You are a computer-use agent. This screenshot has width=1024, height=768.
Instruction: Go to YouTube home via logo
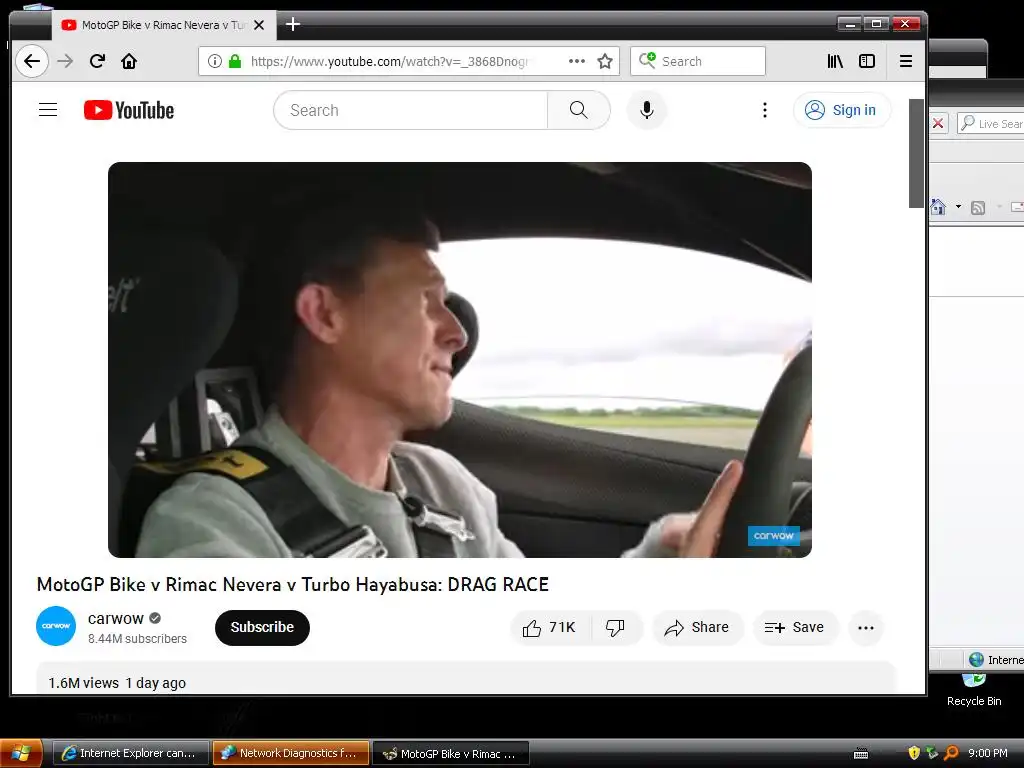[129, 110]
